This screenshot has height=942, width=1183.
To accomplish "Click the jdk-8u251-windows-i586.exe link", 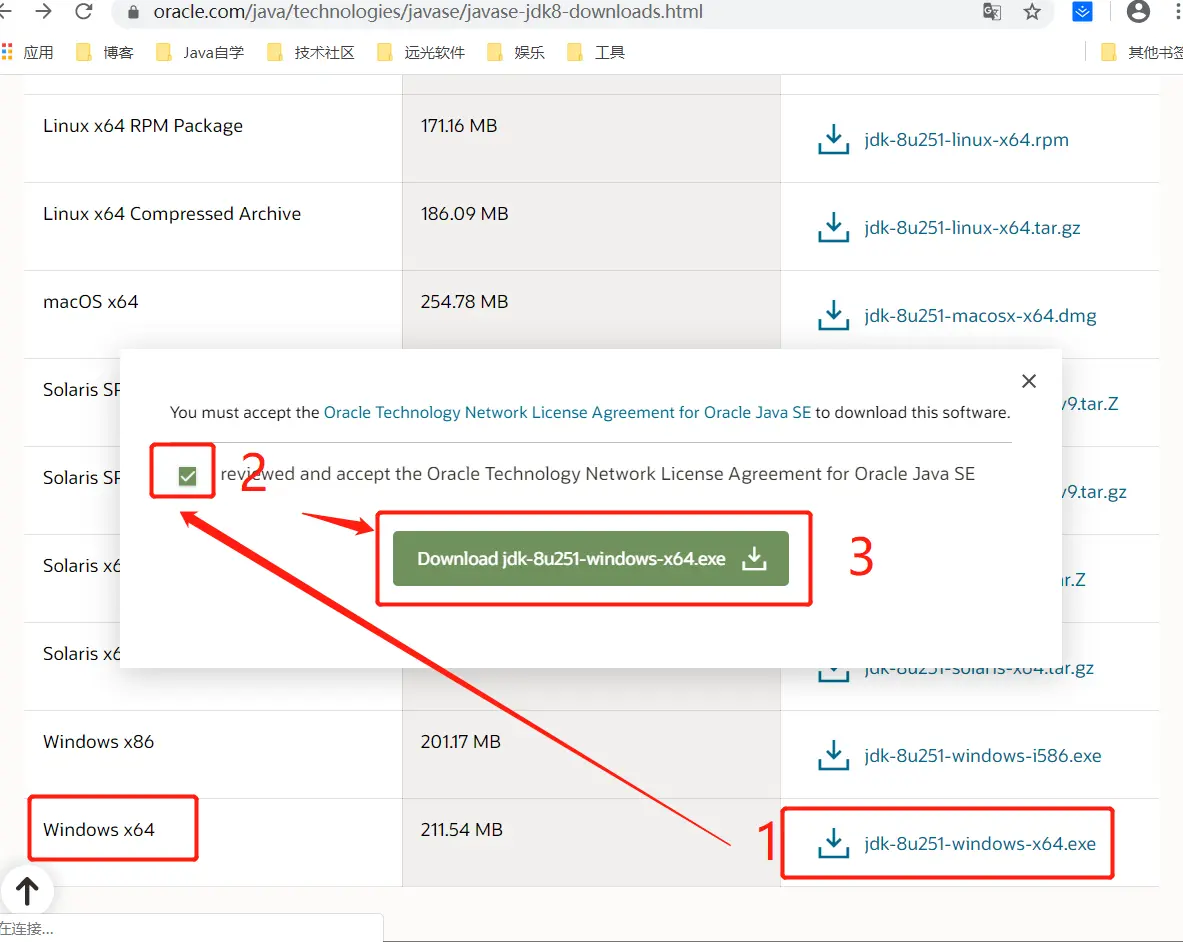I will coord(983,755).
